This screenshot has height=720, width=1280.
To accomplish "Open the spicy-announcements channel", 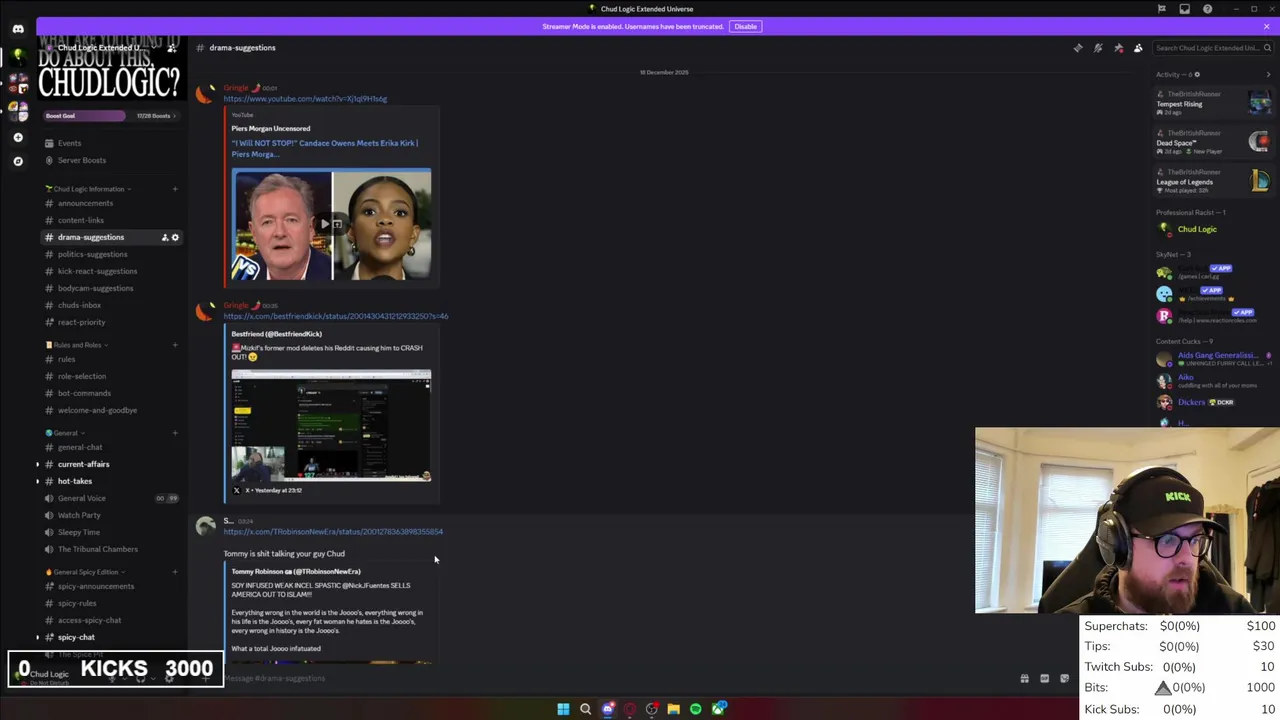I will [110, 586].
